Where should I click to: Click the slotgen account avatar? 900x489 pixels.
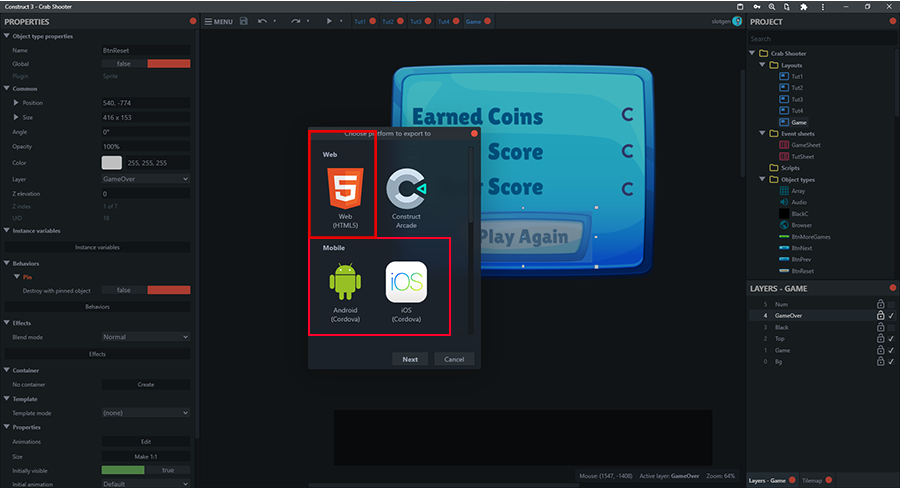tap(737, 21)
